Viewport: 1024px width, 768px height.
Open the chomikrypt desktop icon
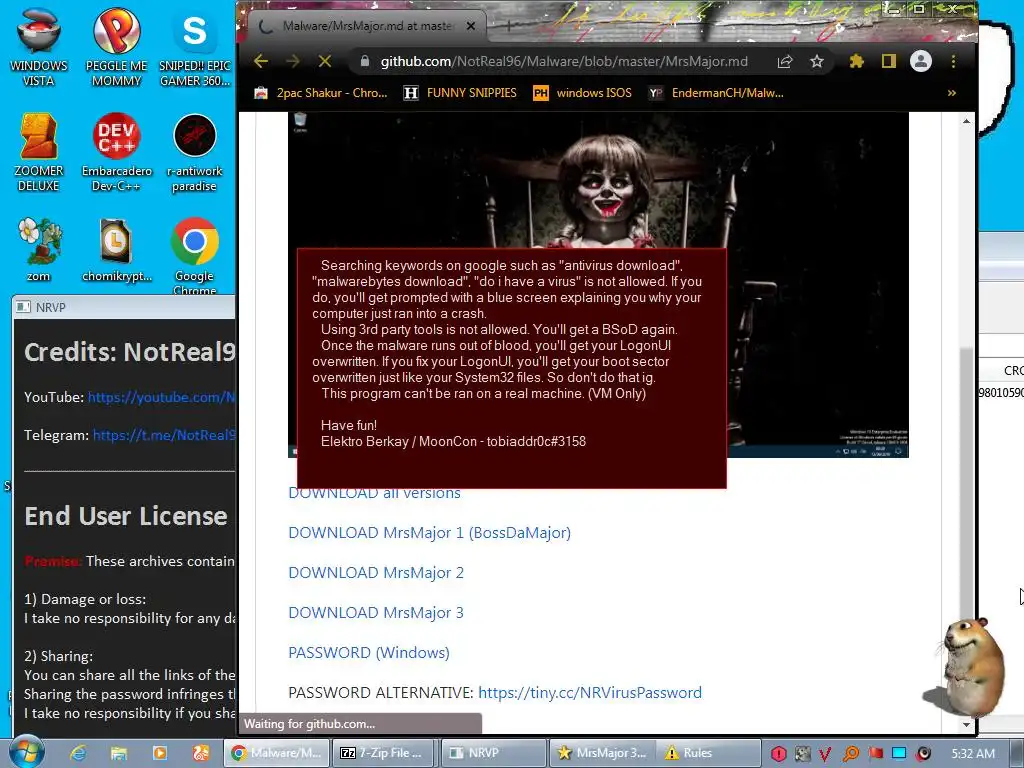tap(116, 250)
